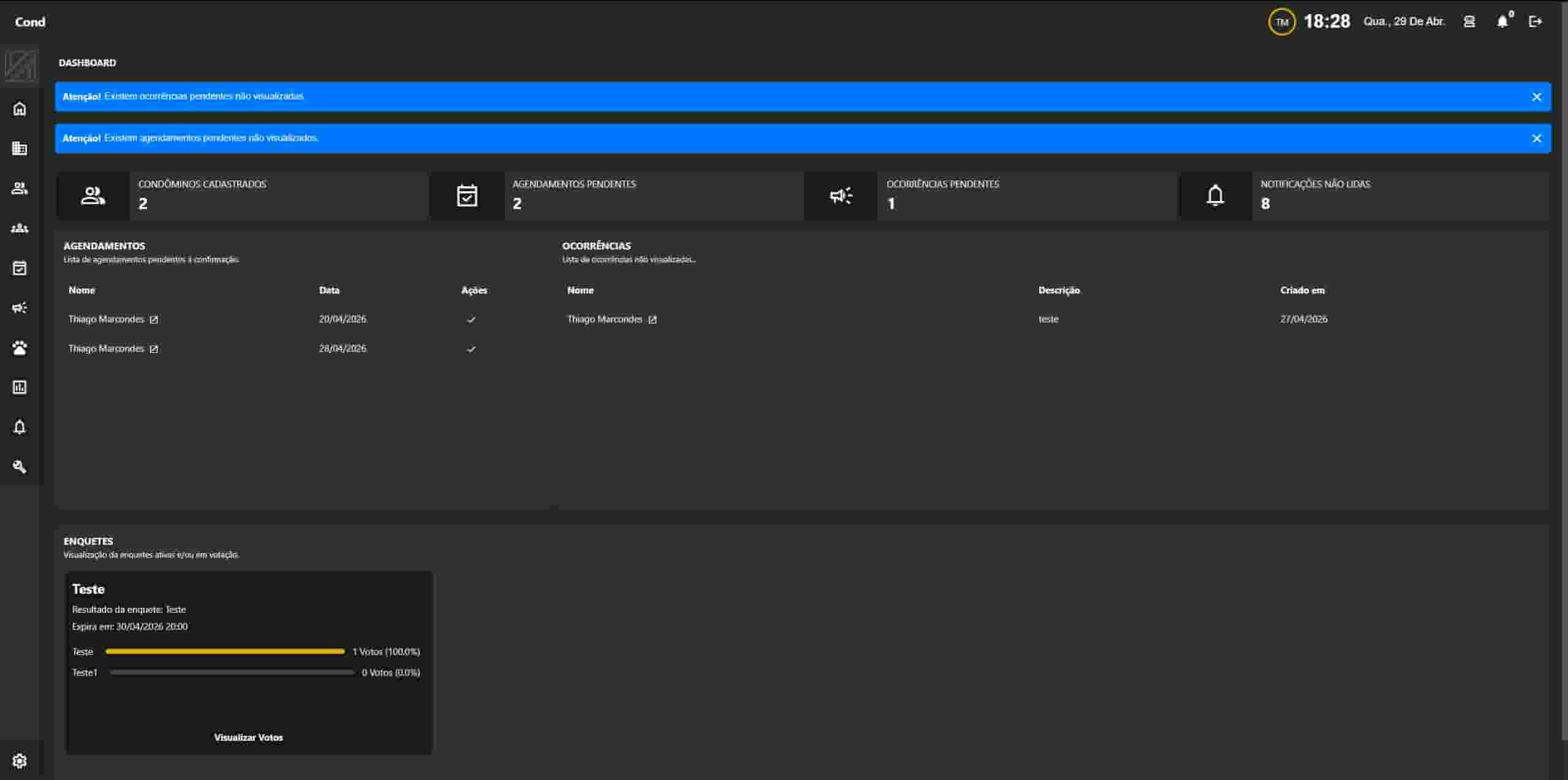Click the yellow Teste vote progress bar
This screenshot has width=1568, height=780.
click(225, 651)
